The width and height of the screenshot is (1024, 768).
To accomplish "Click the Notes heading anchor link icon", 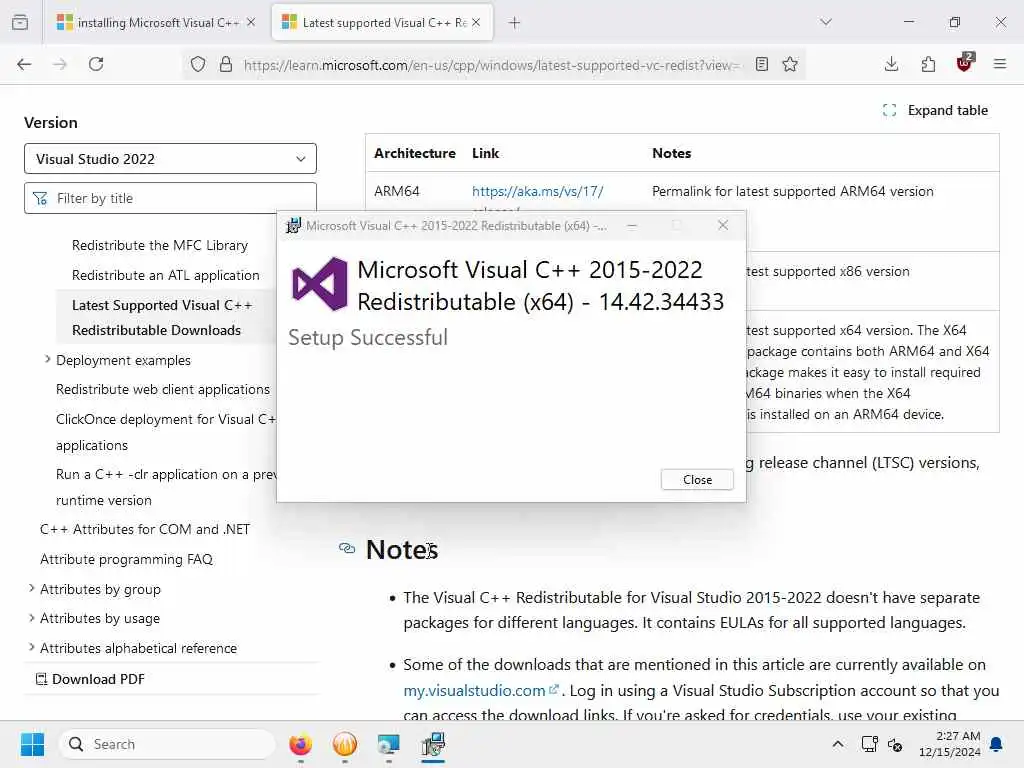I will coord(347,548).
